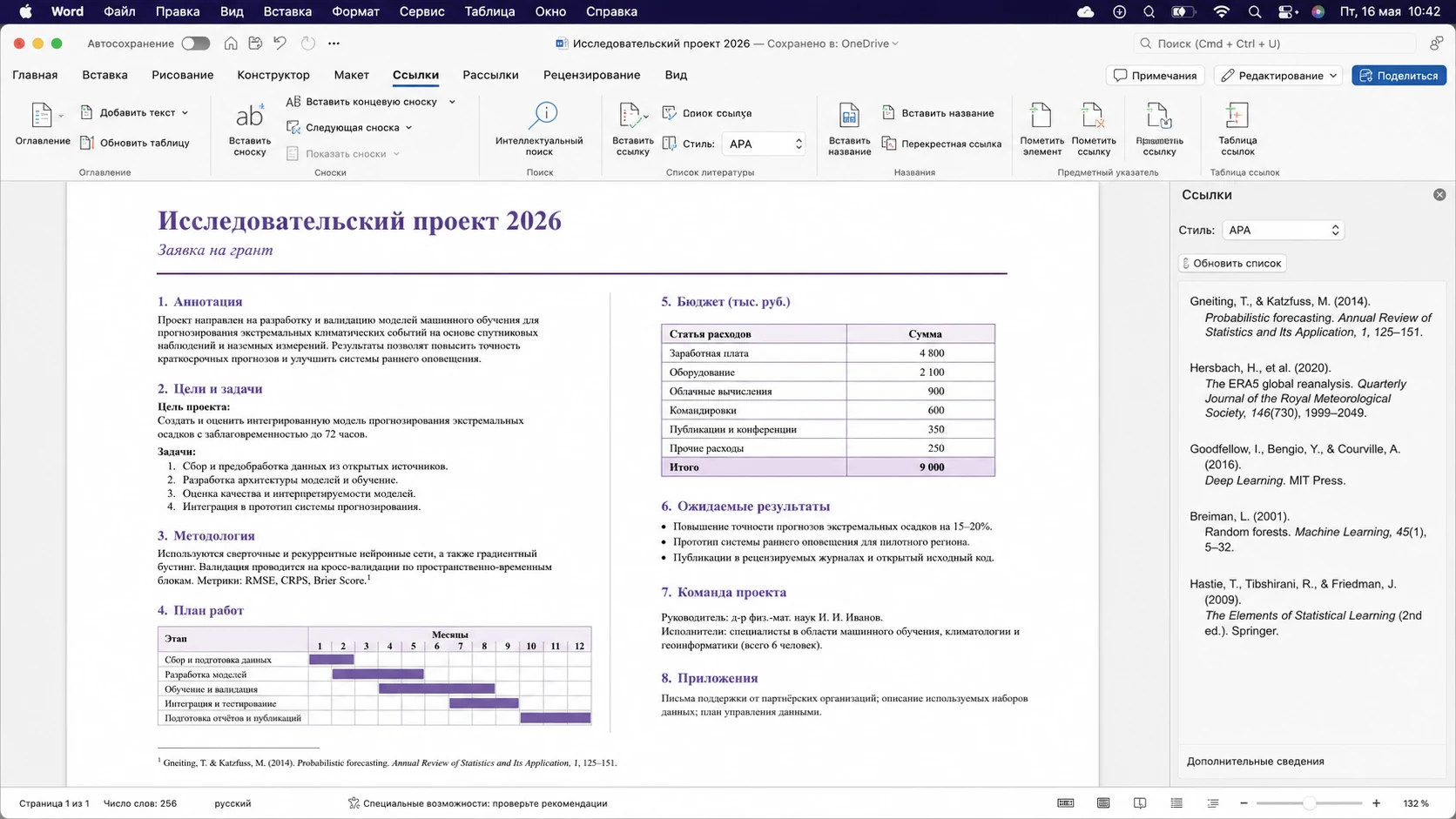Viewport: 1456px width, 819px height.
Task: Click the undo arrow icon
Action: (280, 44)
